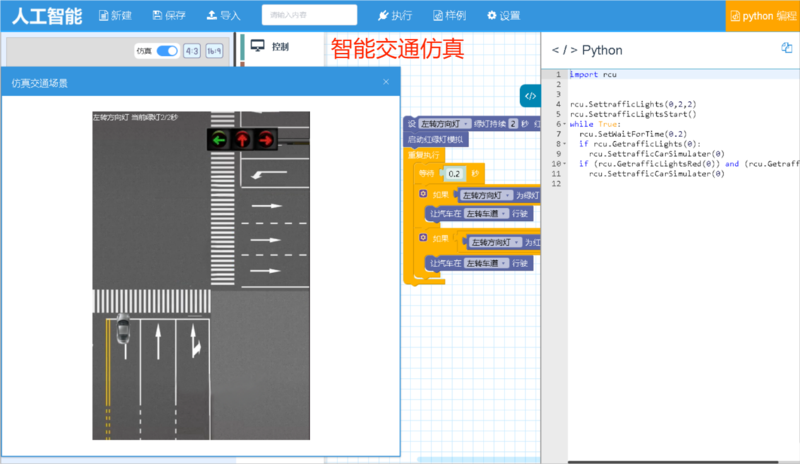Collapse code panel using the </> tab

pyautogui.click(x=530, y=96)
